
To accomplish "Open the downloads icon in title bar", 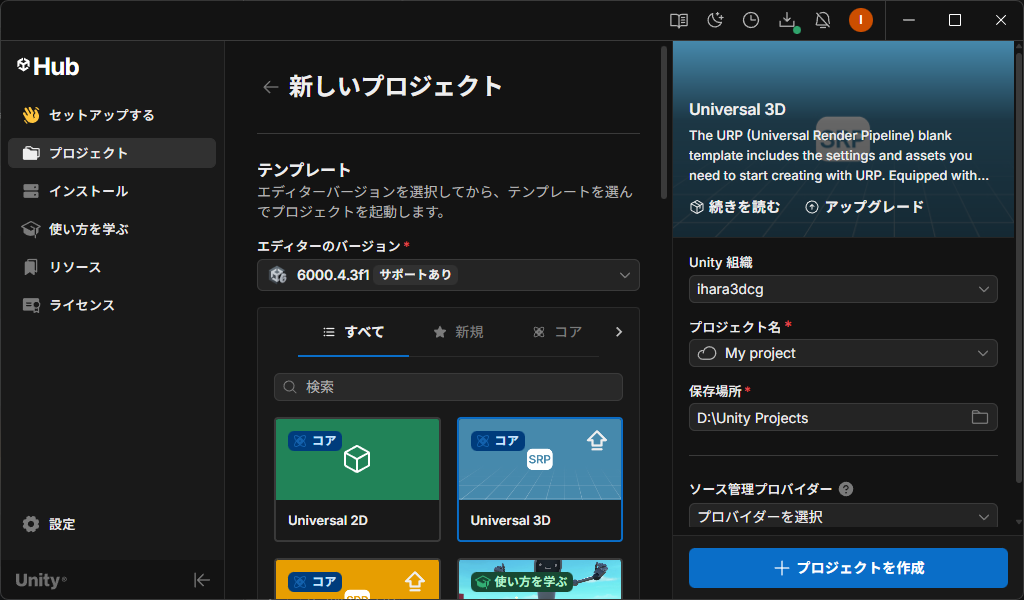I will pyautogui.click(x=787, y=20).
